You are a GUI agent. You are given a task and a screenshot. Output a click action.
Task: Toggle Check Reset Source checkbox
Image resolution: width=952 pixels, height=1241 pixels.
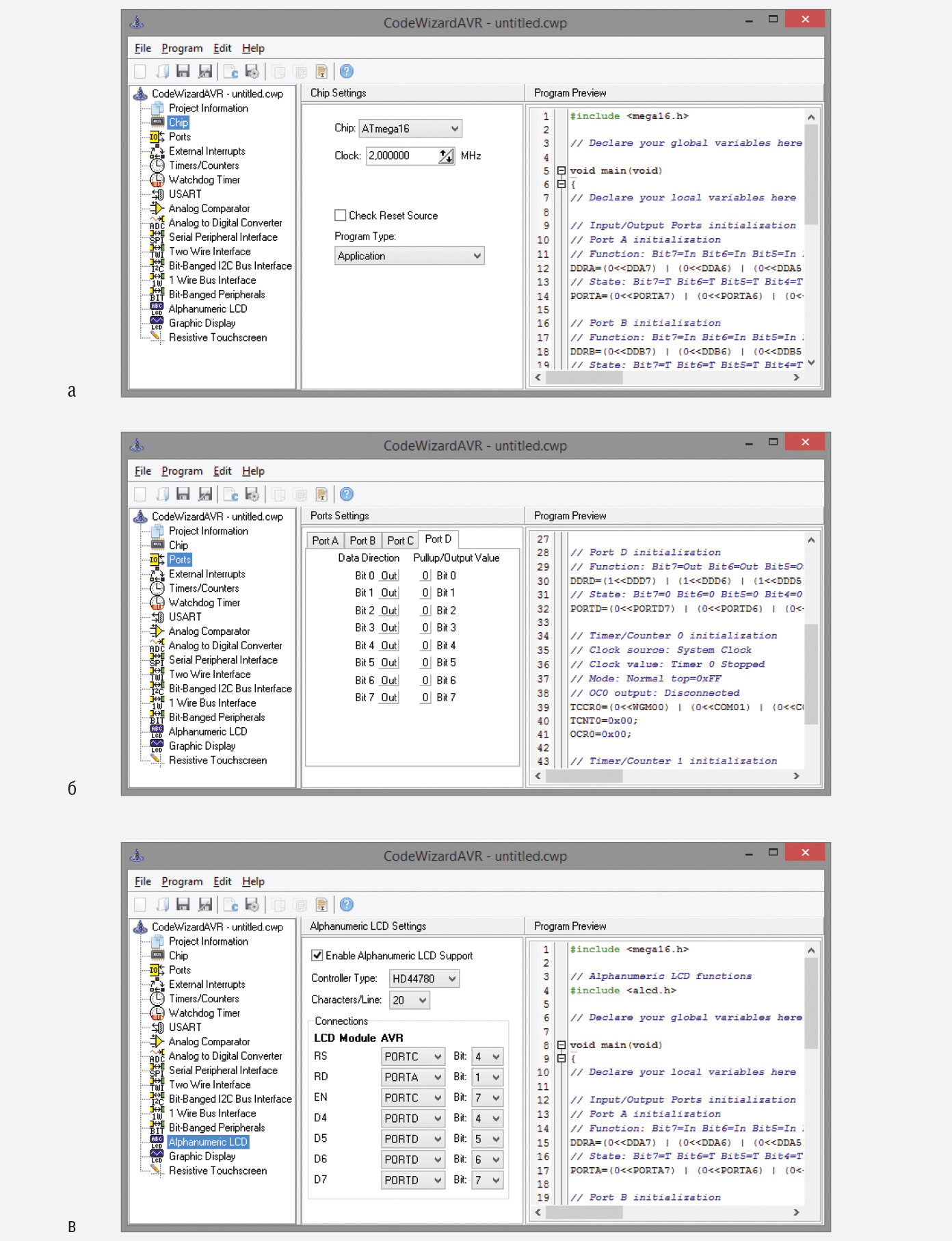(341, 215)
